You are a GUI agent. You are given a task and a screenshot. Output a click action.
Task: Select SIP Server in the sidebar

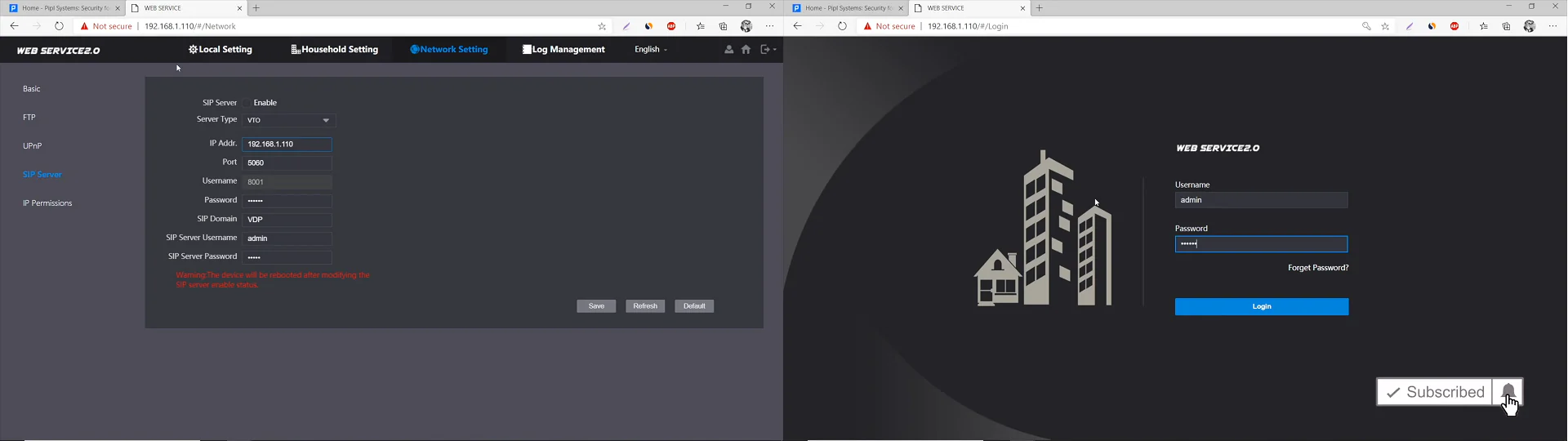point(42,175)
